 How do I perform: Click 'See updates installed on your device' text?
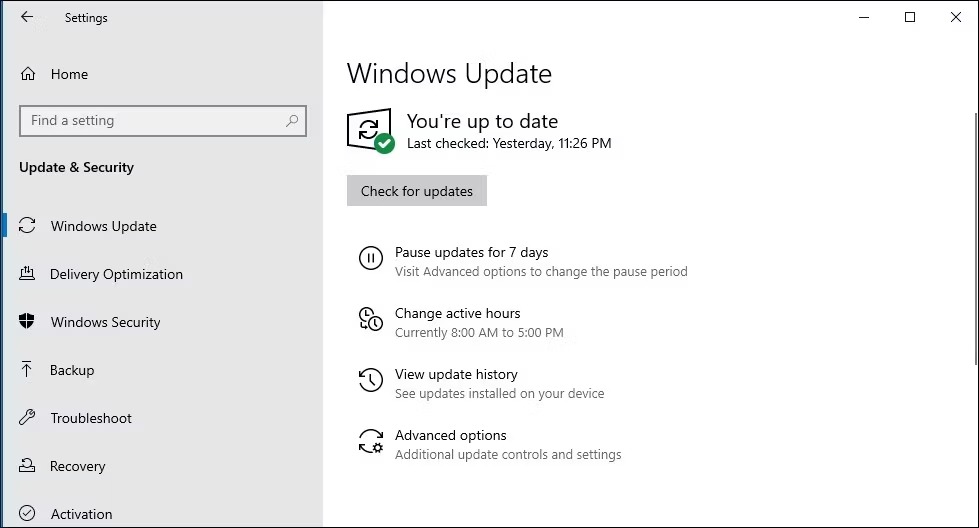(x=499, y=394)
